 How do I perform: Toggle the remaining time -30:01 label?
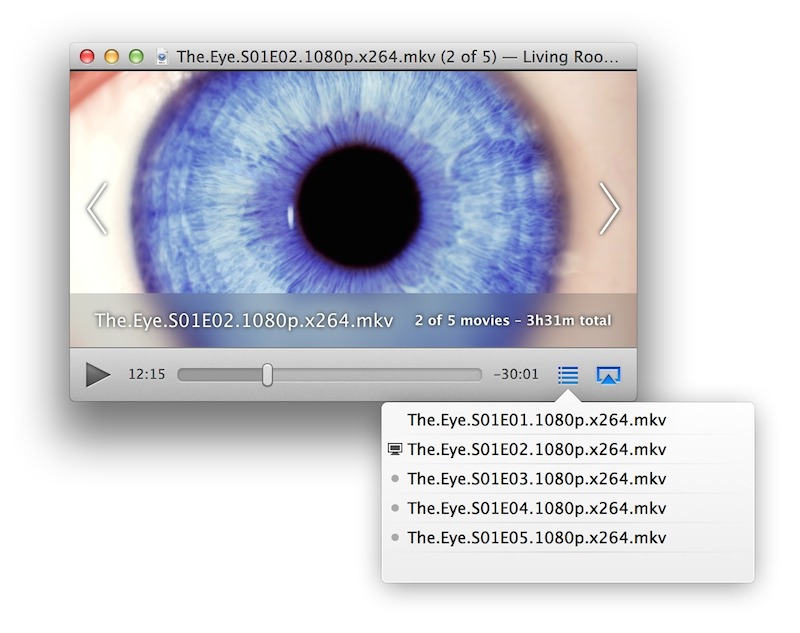click(515, 375)
